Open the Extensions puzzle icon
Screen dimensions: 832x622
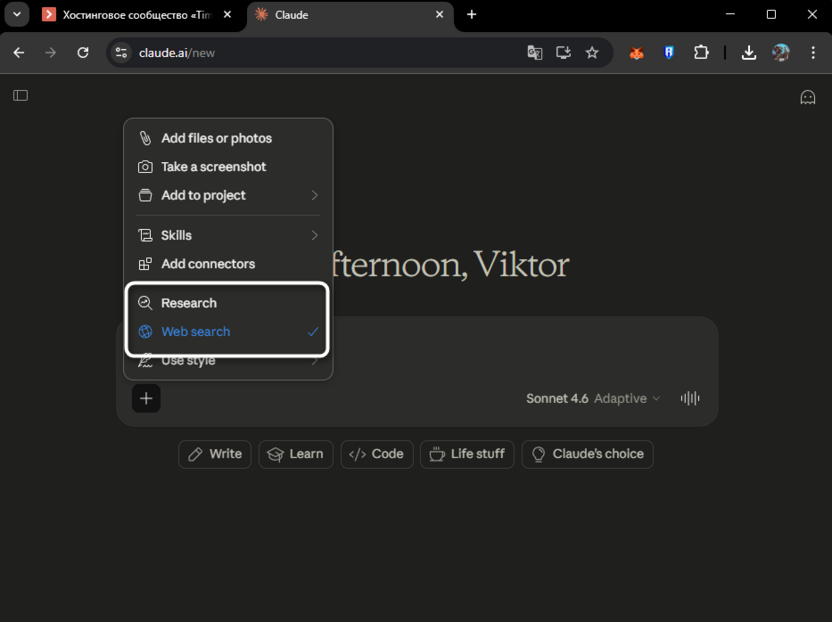point(701,53)
